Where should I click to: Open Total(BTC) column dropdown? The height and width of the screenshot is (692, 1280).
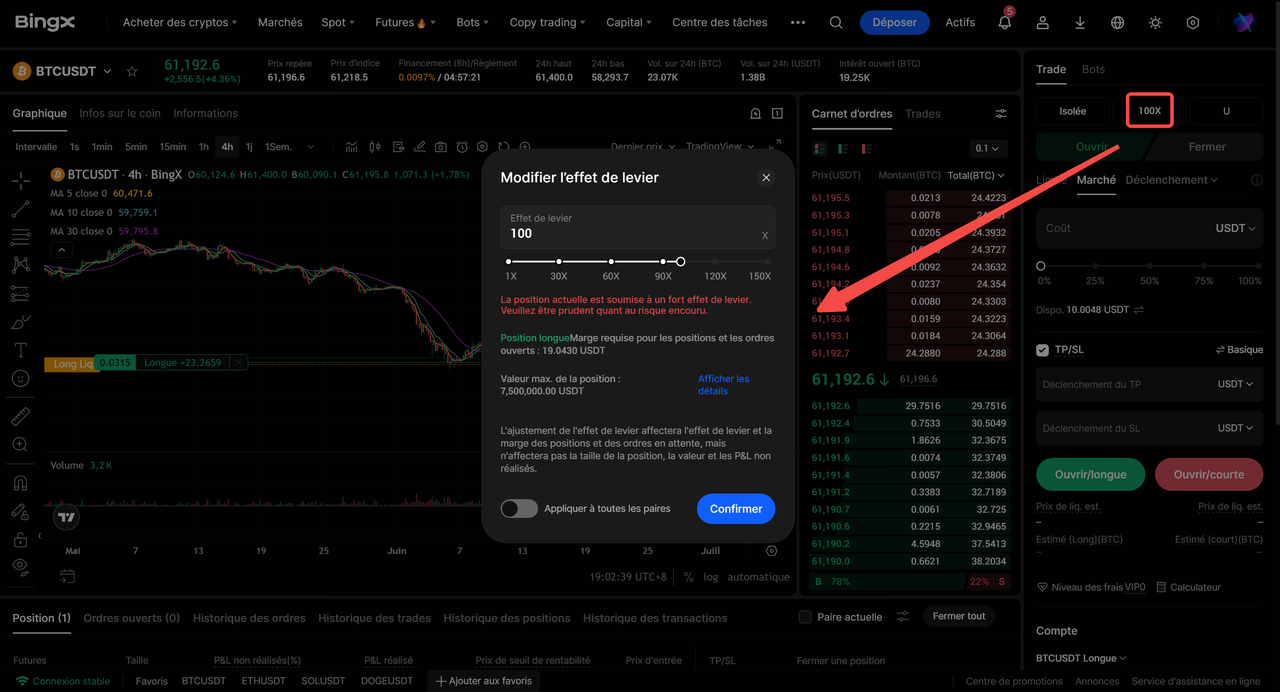click(975, 175)
